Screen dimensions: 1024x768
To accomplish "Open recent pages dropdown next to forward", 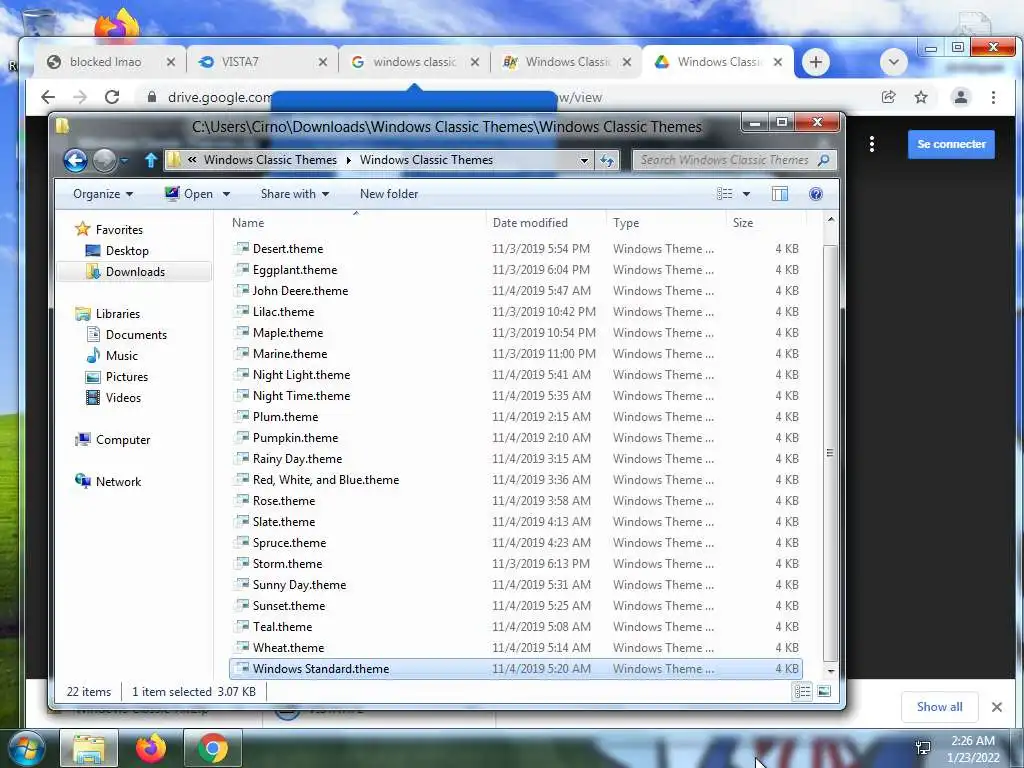I will coord(124,160).
